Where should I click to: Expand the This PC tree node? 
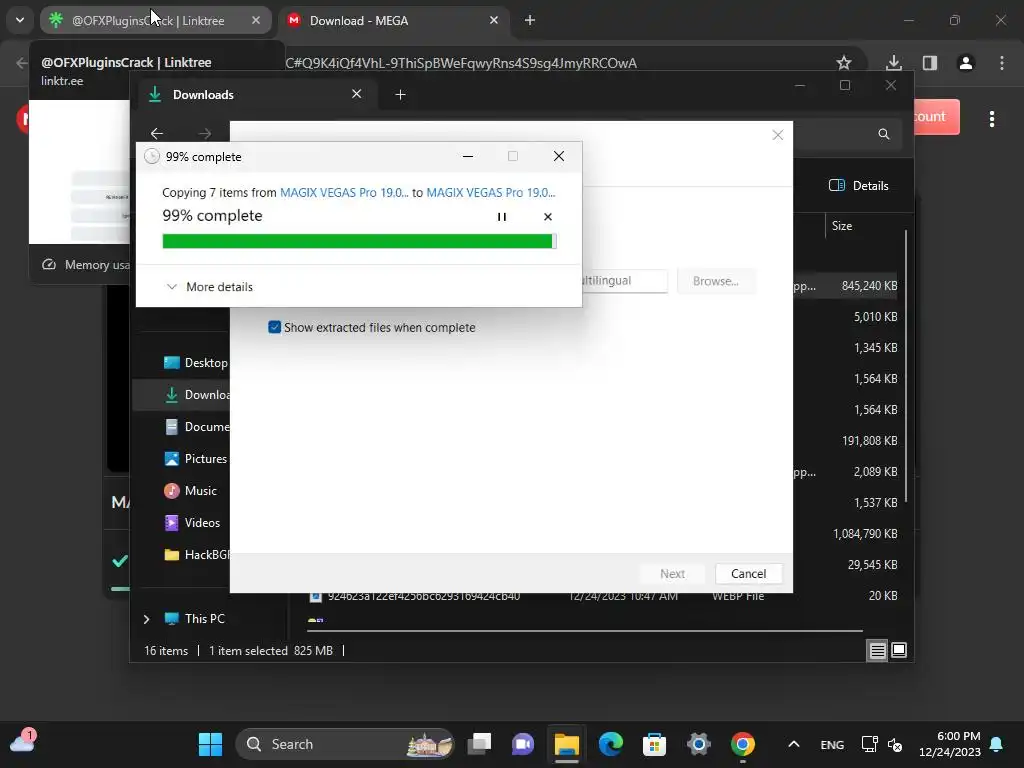146,618
